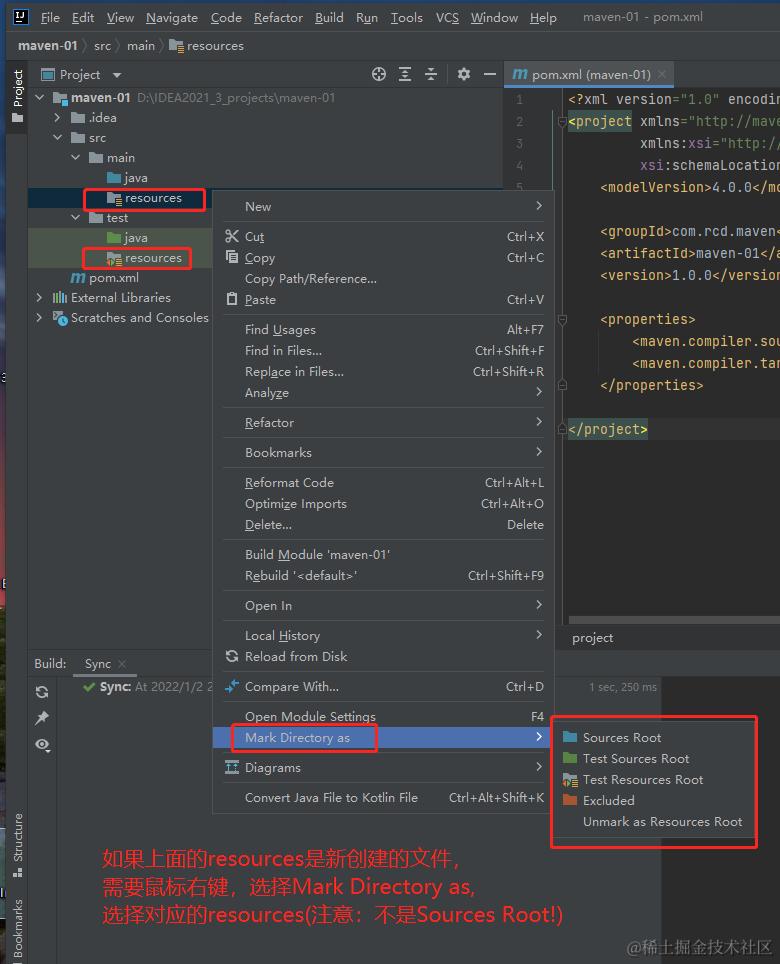Open the VCS menu

tap(447, 18)
